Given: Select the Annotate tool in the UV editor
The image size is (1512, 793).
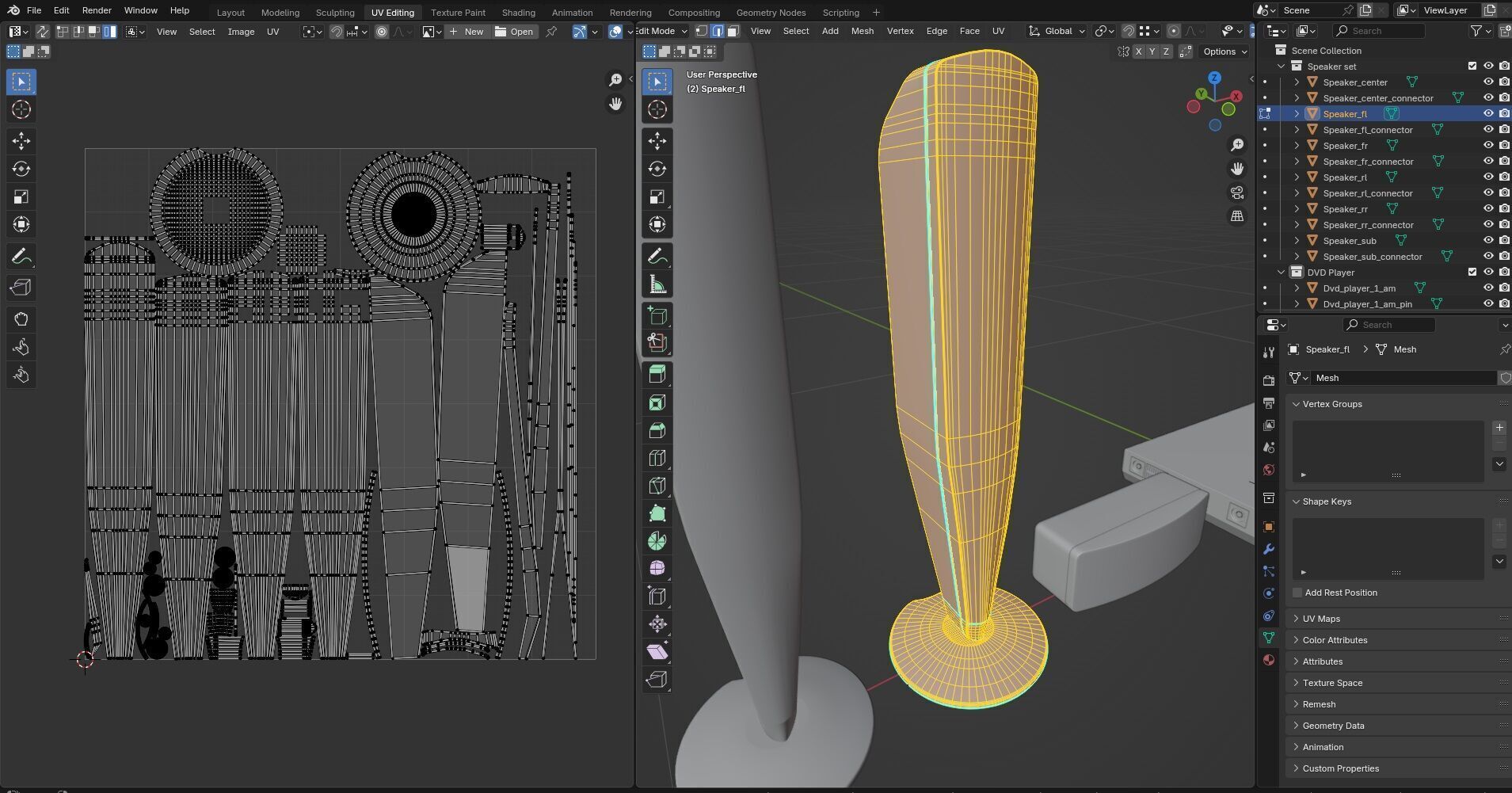Looking at the screenshot, I should pyautogui.click(x=21, y=257).
